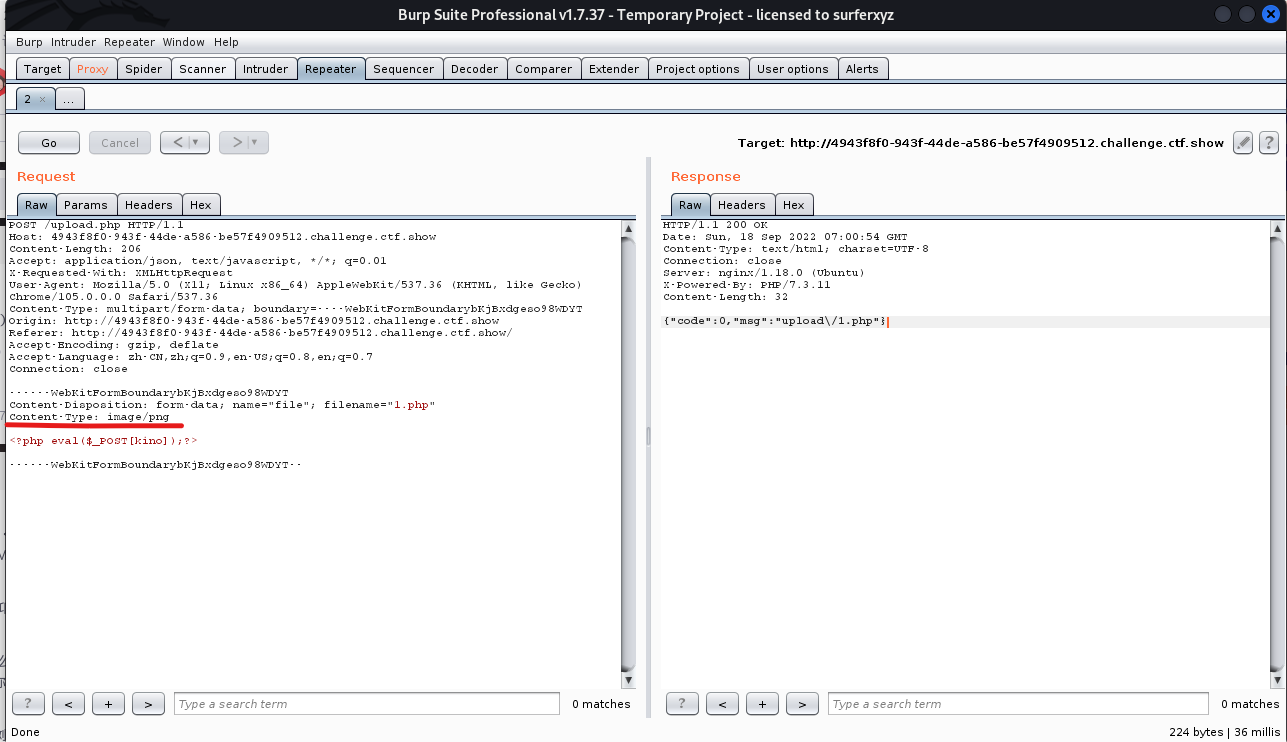The height and width of the screenshot is (742, 1287).
Task: Go to previous response search match
Action: click(722, 704)
